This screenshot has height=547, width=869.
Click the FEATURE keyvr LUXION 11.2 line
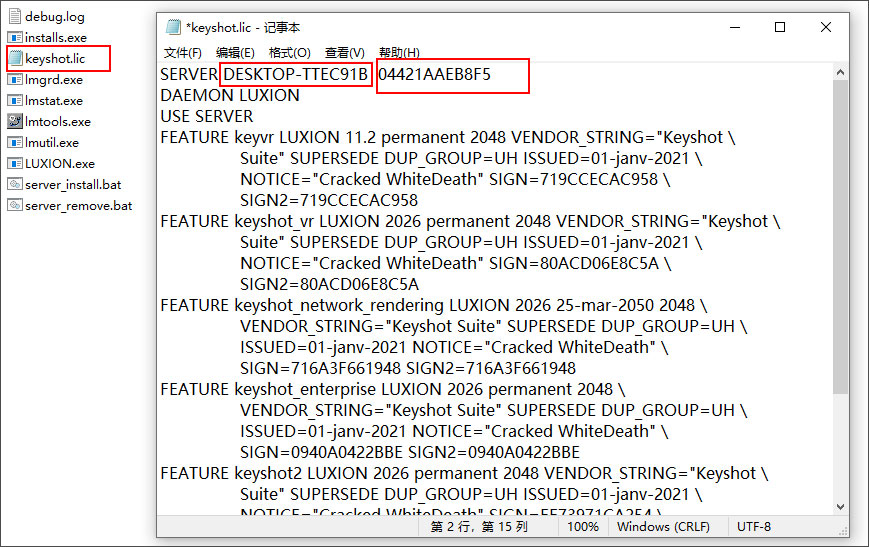tap(448, 137)
